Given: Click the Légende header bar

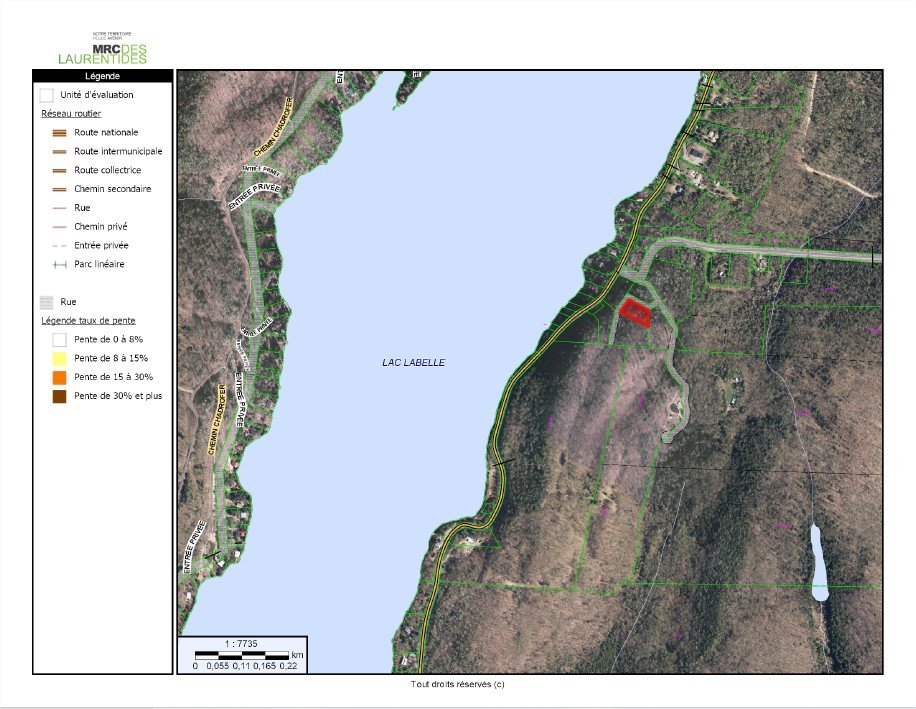Looking at the screenshot, I should coord(103,75).
